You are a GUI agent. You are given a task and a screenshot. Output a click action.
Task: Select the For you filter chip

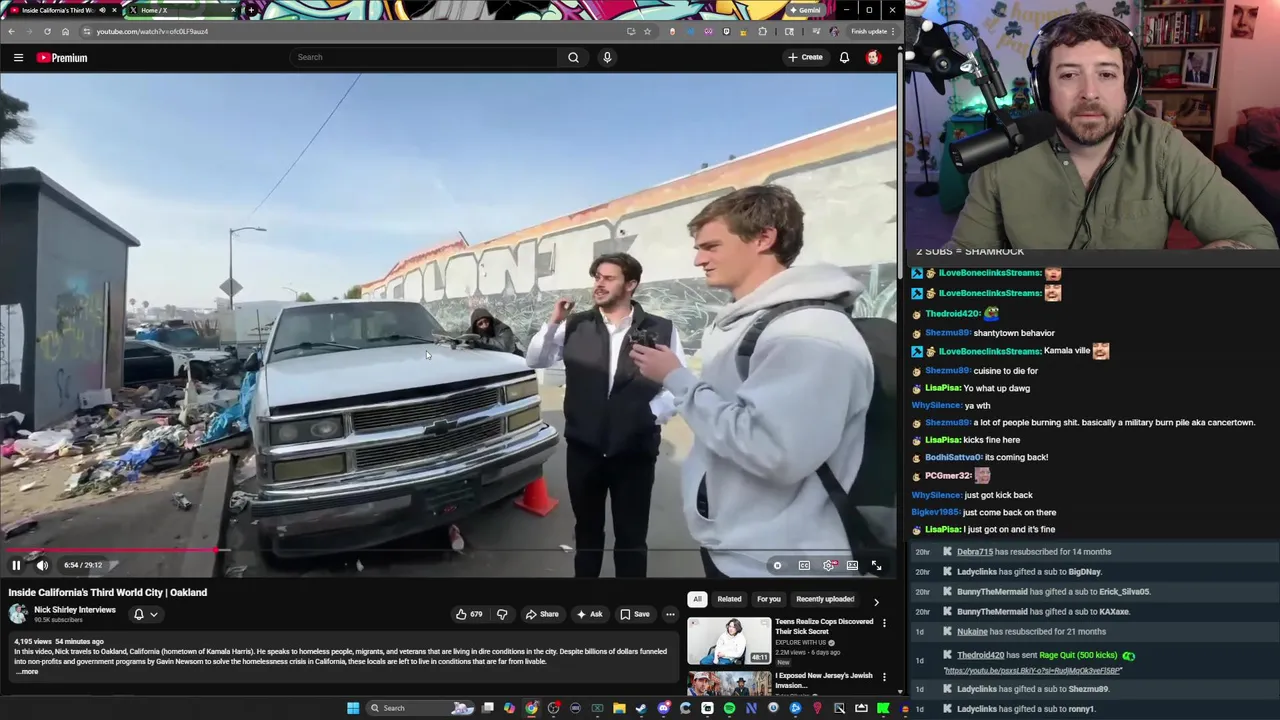point(768,599)
